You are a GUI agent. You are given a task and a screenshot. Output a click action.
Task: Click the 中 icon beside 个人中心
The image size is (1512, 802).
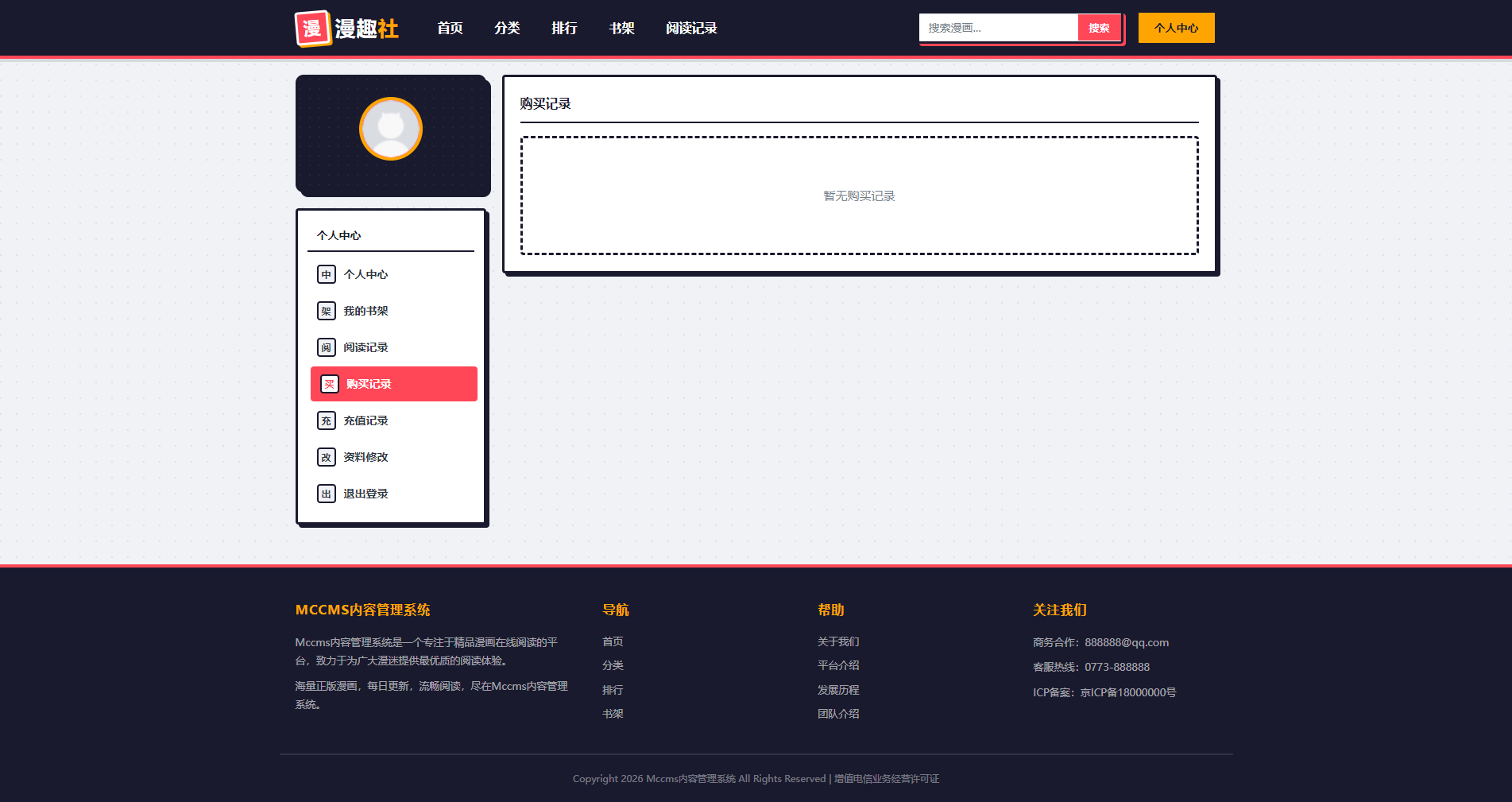327,274
